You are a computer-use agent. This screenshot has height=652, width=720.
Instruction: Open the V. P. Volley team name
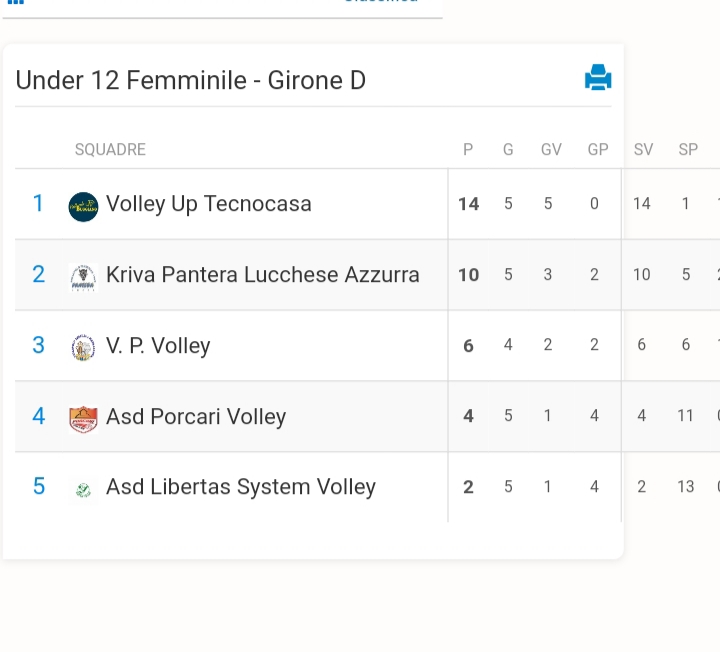pyautogui.click(x=158, y=345)
